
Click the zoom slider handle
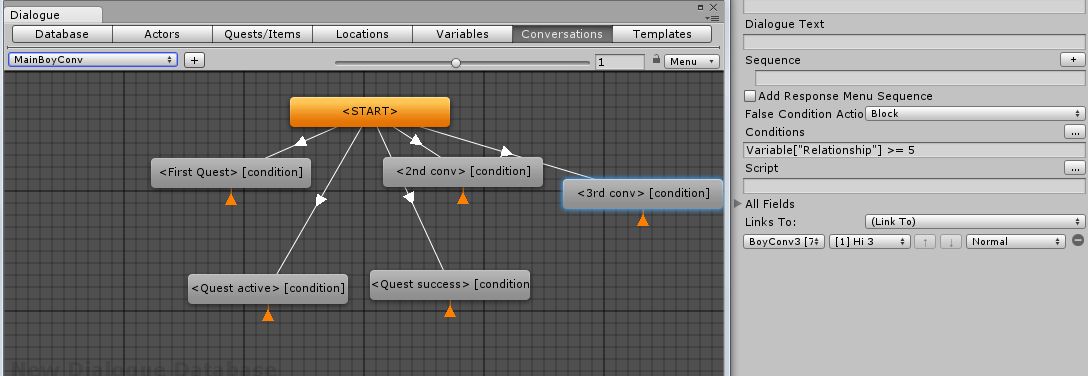click(456, 62)
